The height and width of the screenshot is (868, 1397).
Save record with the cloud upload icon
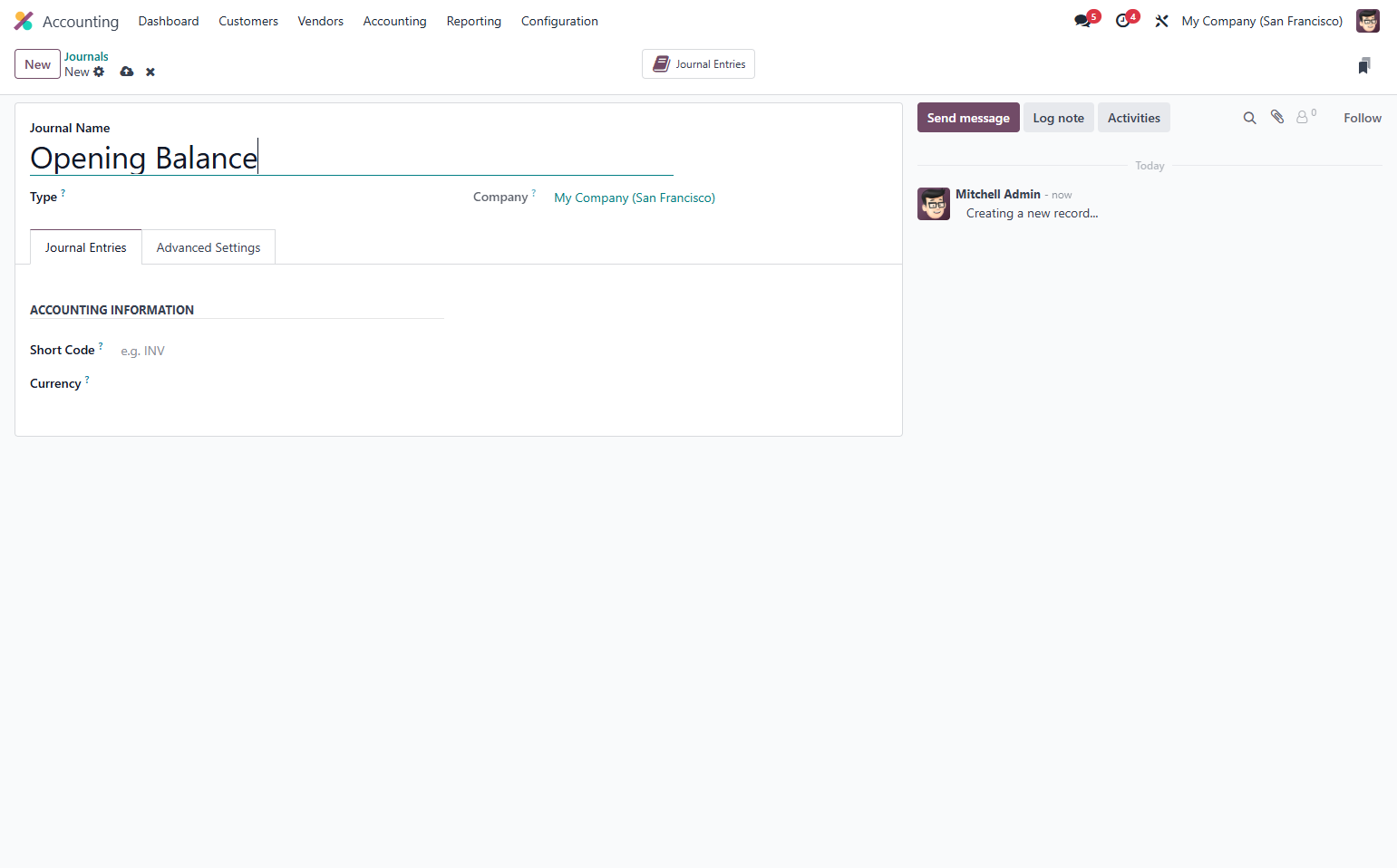point(127,72)
